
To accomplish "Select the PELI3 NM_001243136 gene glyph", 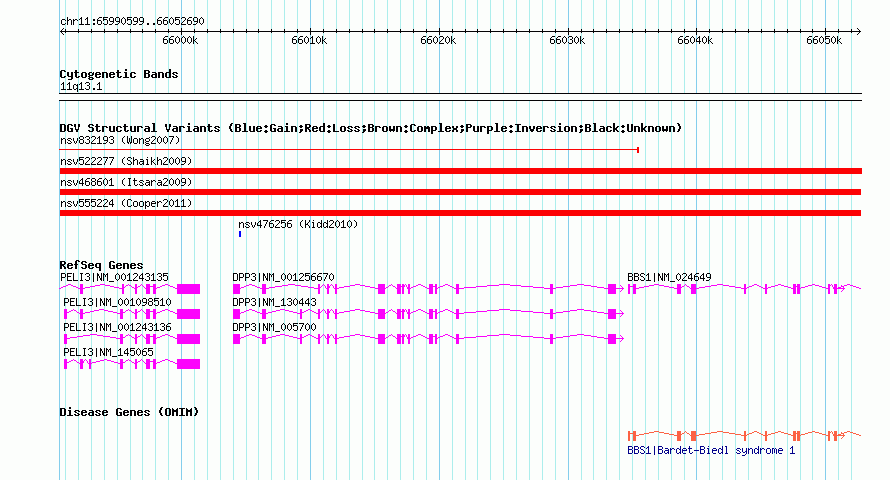I will [x=132, y=339].
